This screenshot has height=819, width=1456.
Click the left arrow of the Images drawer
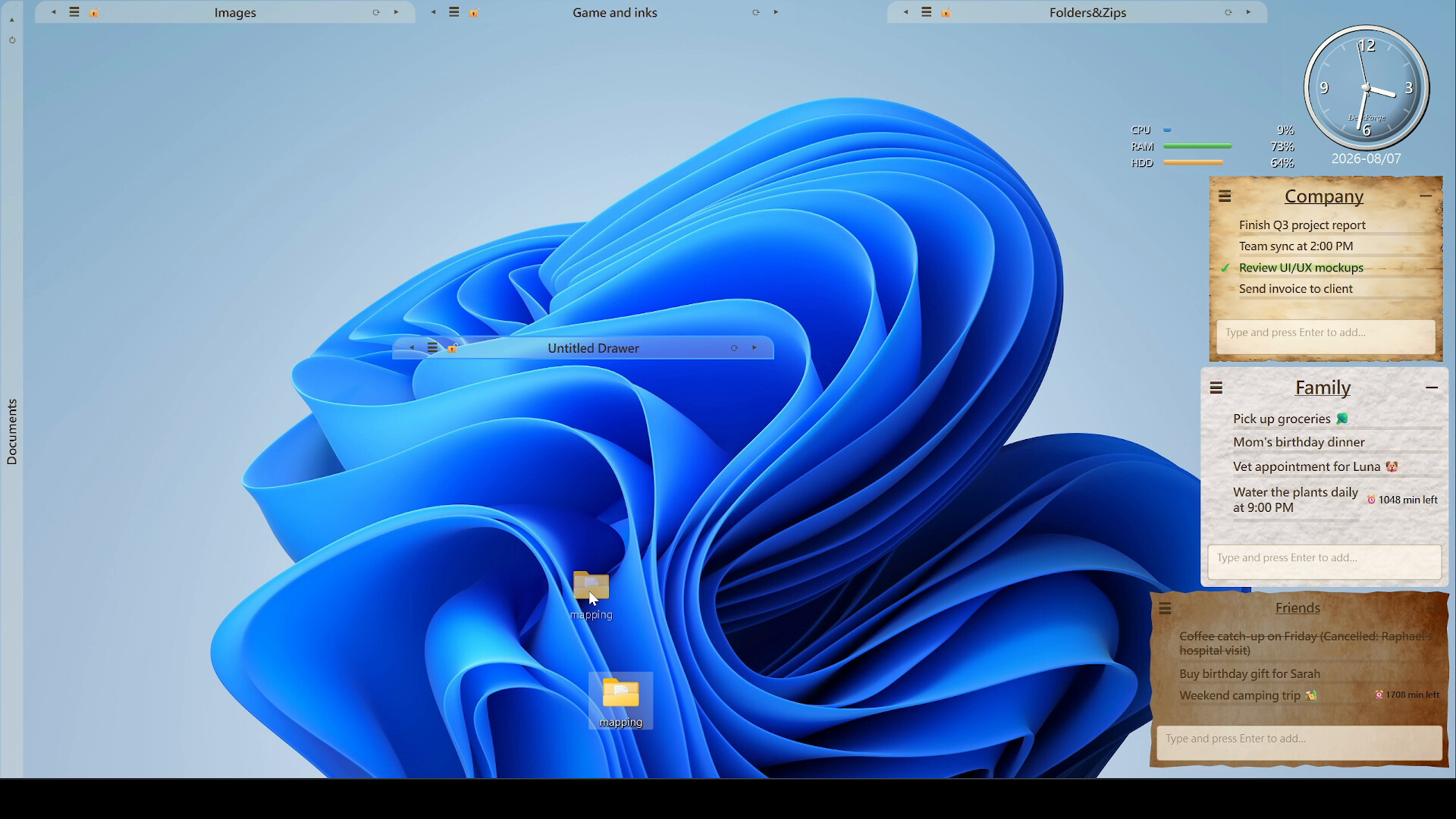tap(54, 12)
